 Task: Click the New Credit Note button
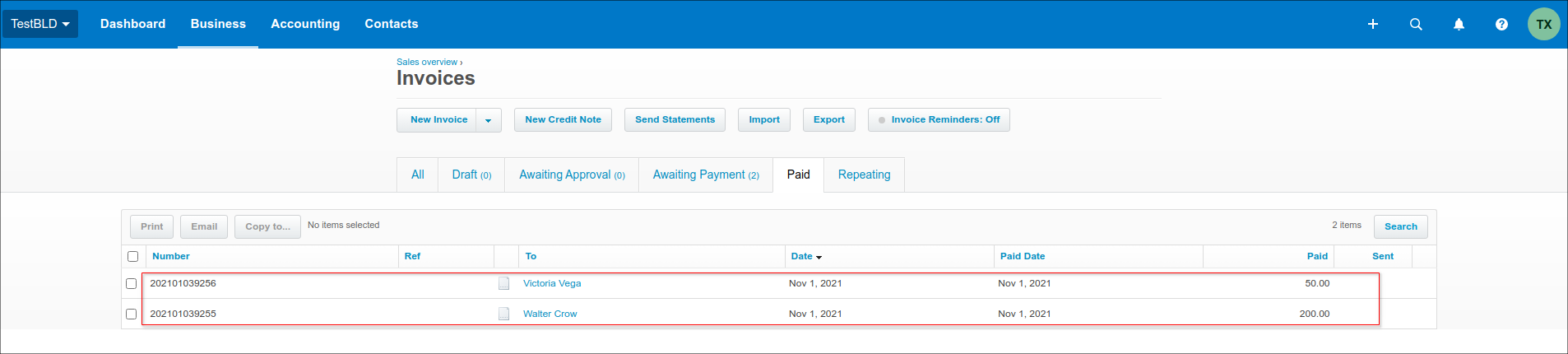563,119
